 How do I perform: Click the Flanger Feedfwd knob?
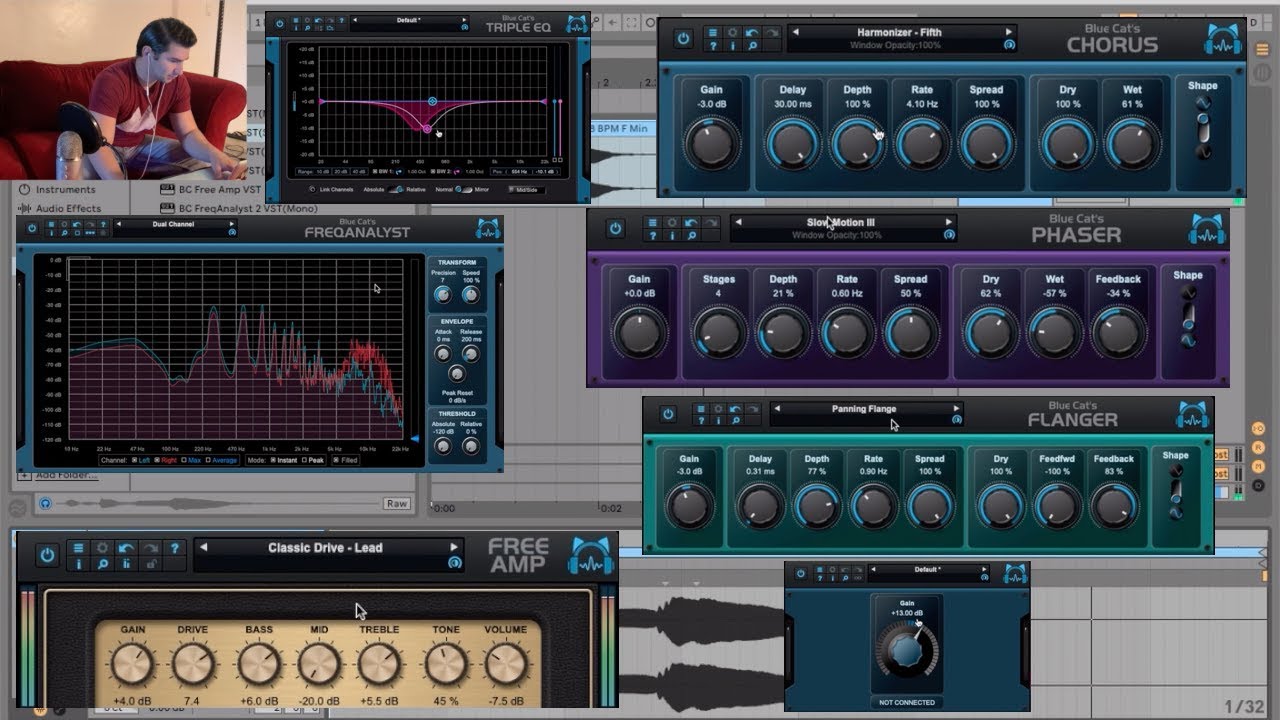click(1057, 506)
